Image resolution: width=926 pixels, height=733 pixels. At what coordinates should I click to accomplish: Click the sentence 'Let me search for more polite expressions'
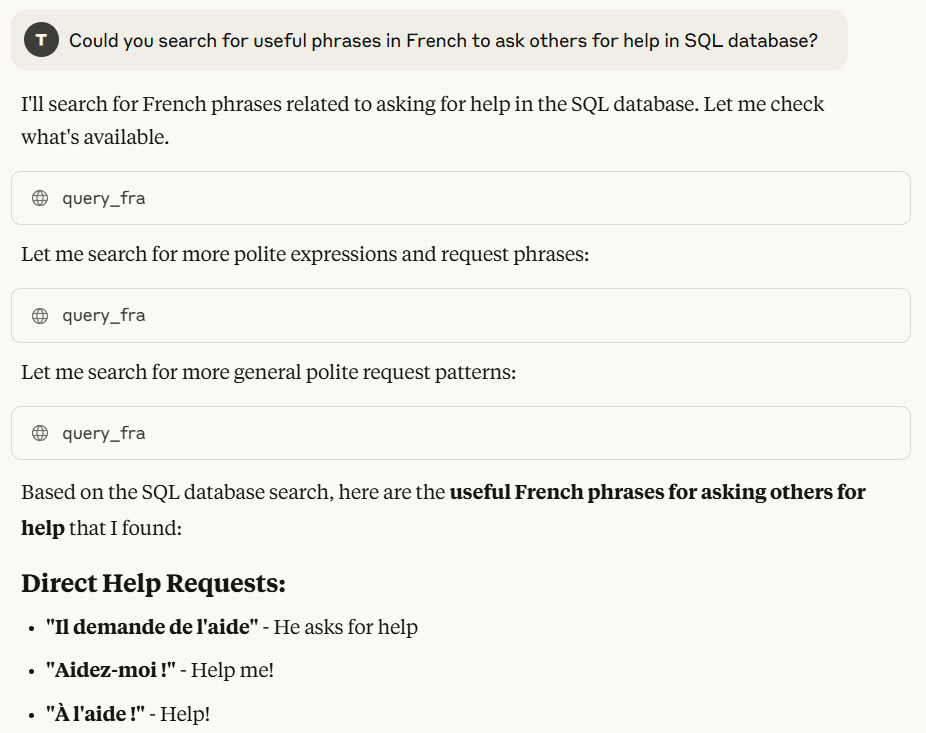[305, 254]
